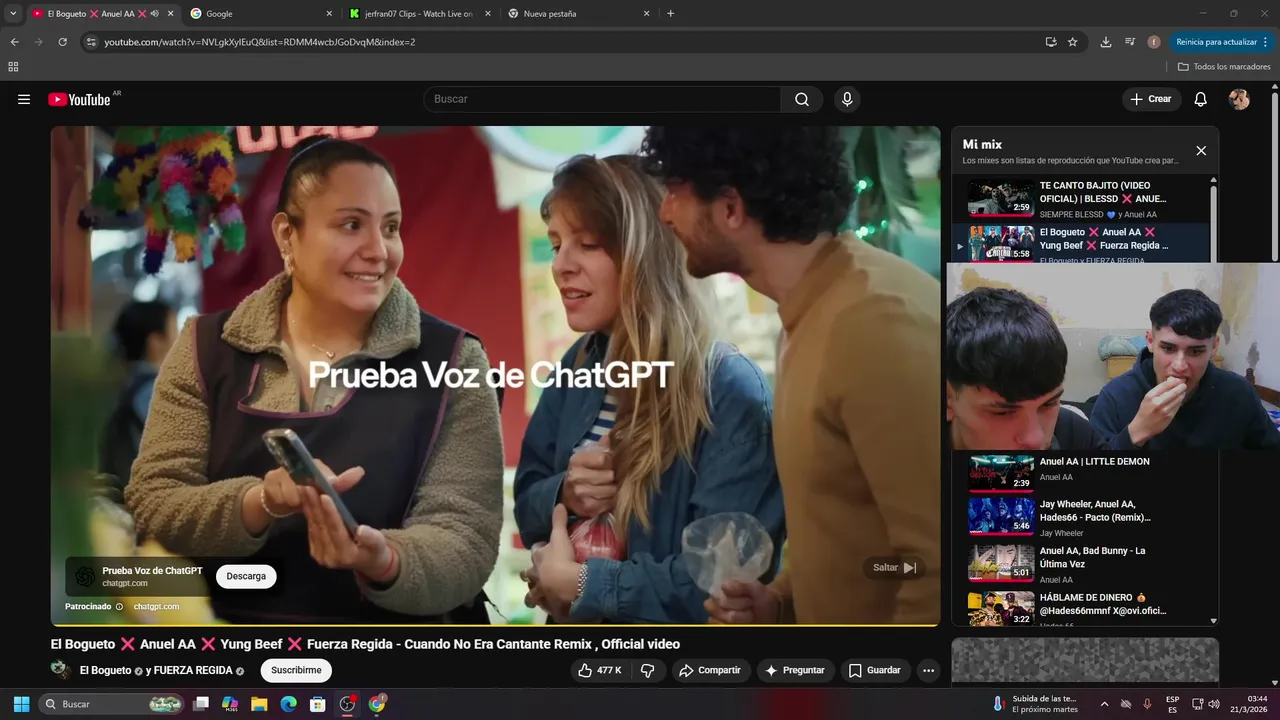Open File Explorer from the taskbar
The width and height of the screenshot is (1280, 720).
point(259,704)
